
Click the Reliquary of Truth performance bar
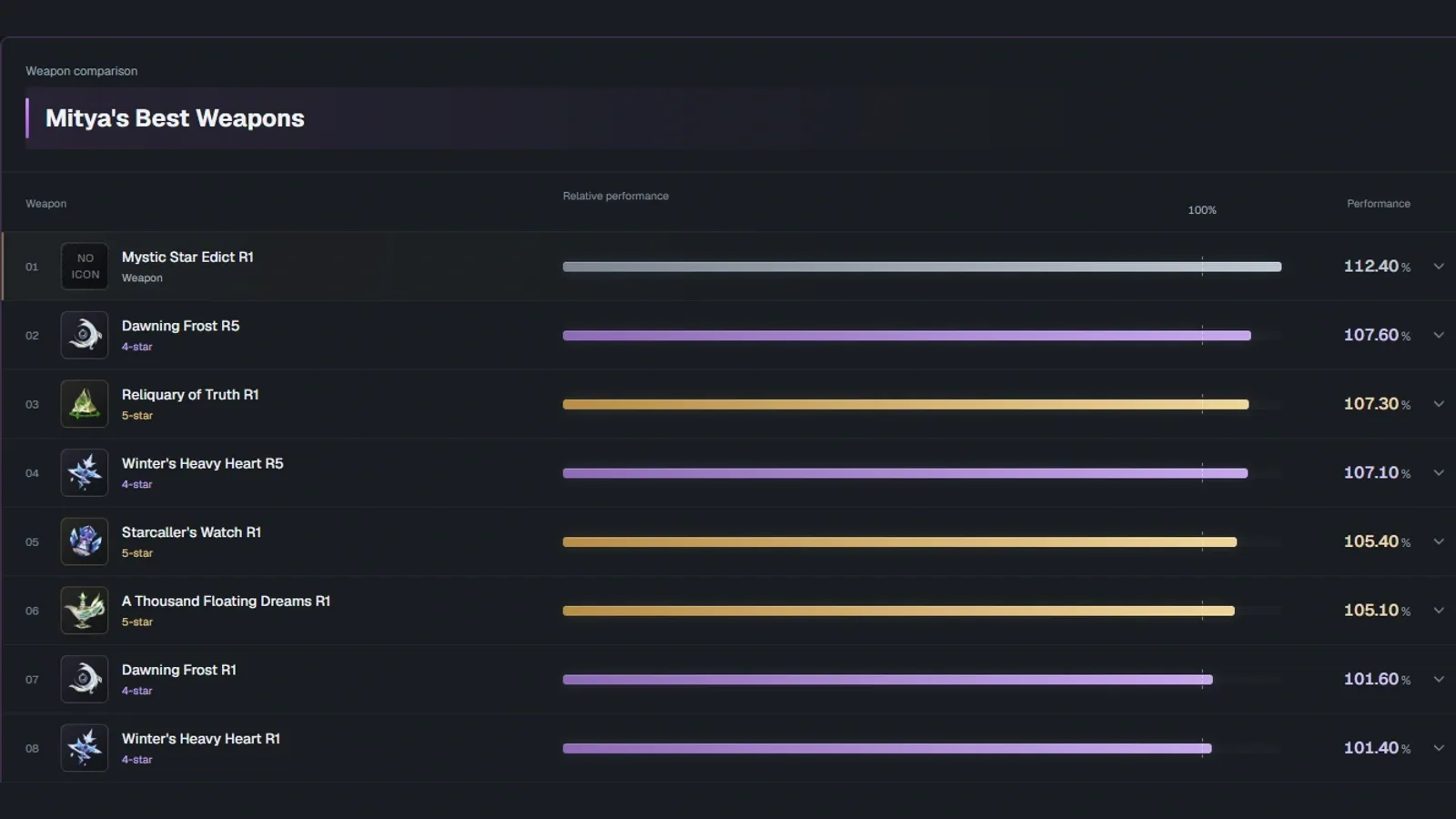click(x=905, y=404)
